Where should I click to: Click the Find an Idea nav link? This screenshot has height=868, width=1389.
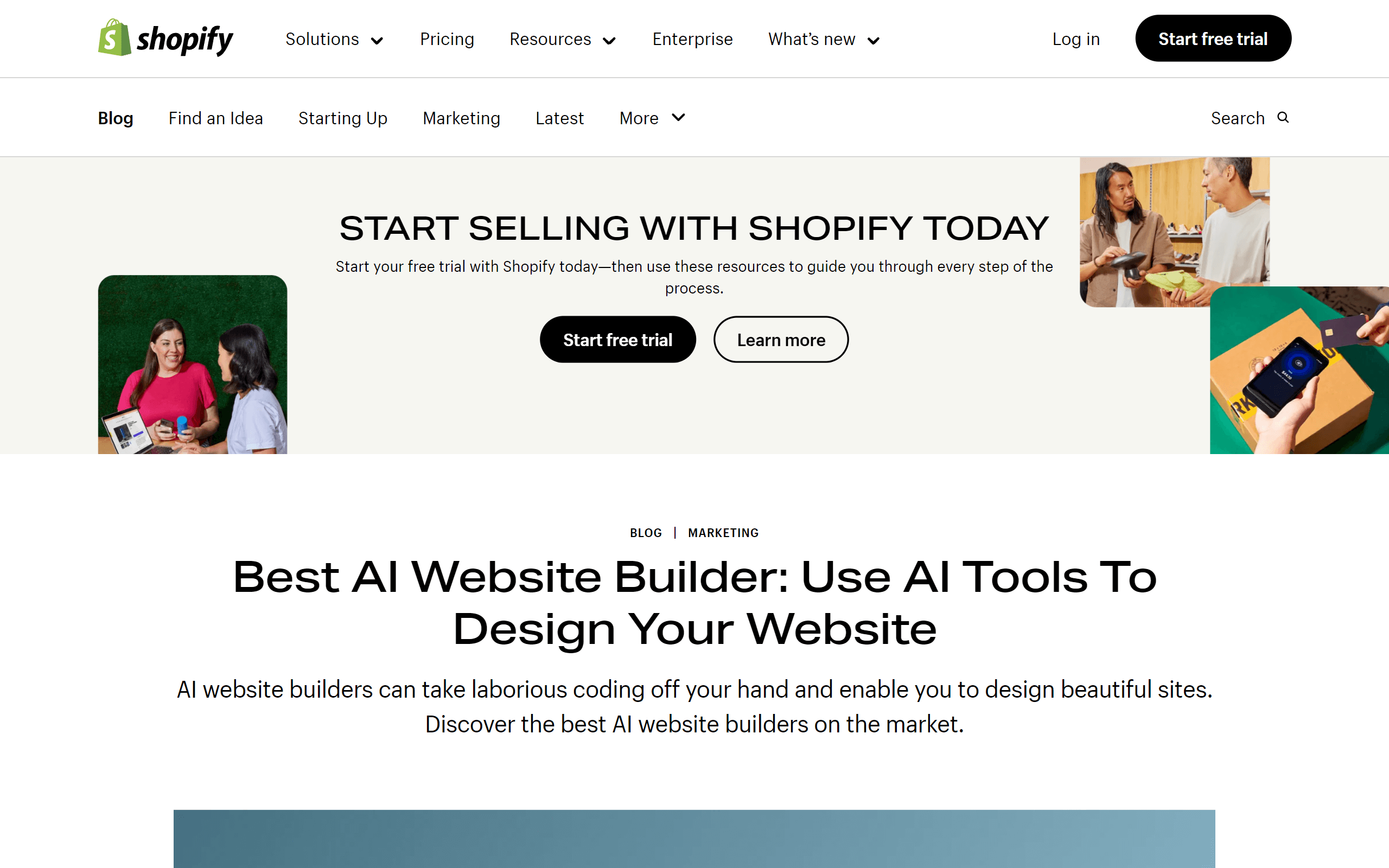pos(216,117)
